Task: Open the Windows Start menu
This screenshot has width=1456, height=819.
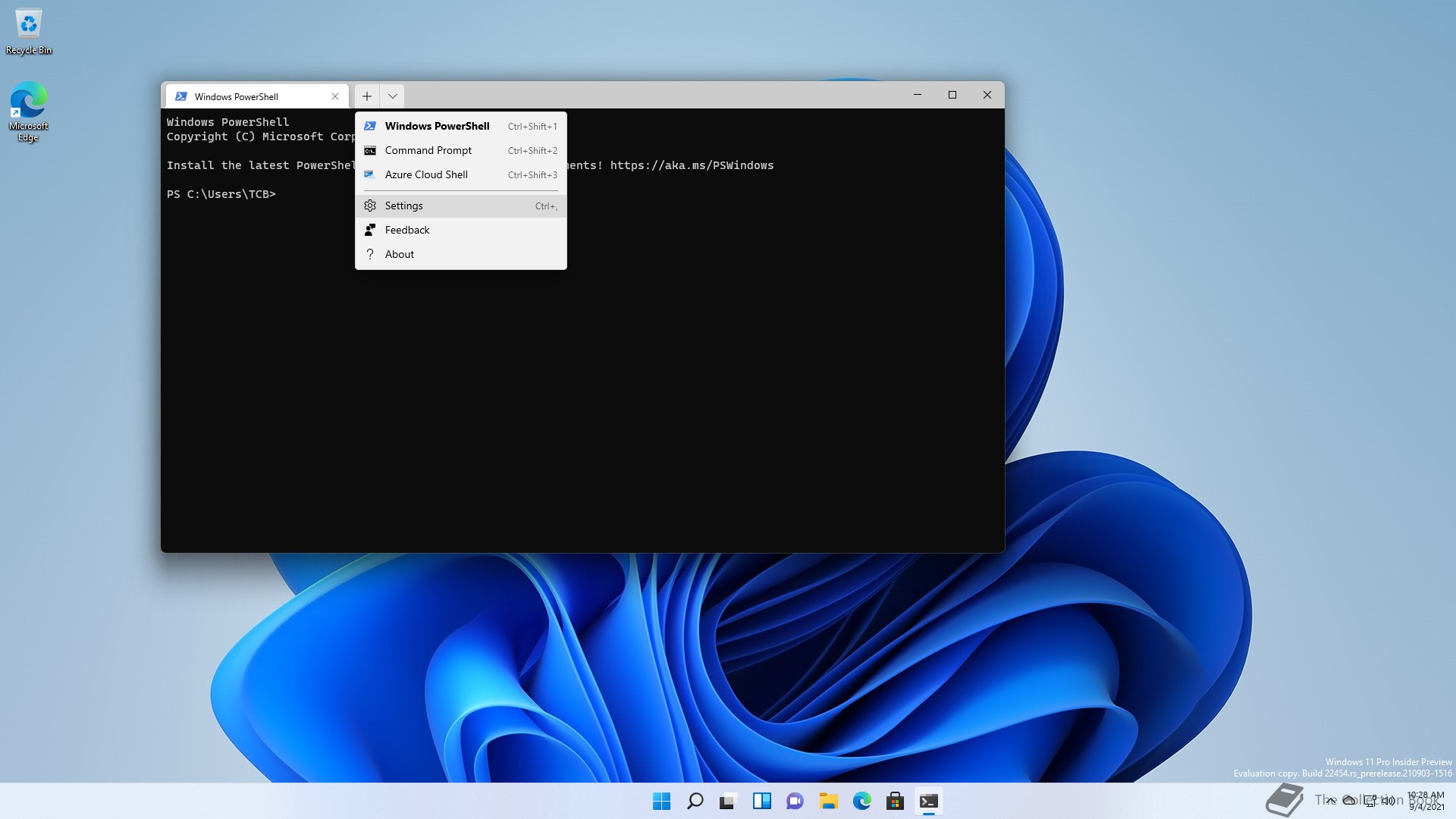Action: (x=661, y=801)
